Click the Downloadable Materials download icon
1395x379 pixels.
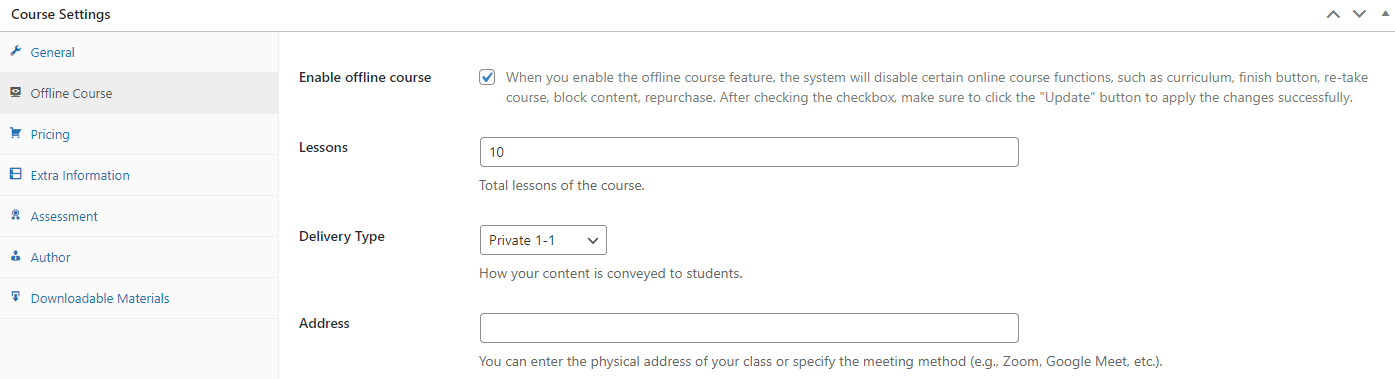[15, 298]
